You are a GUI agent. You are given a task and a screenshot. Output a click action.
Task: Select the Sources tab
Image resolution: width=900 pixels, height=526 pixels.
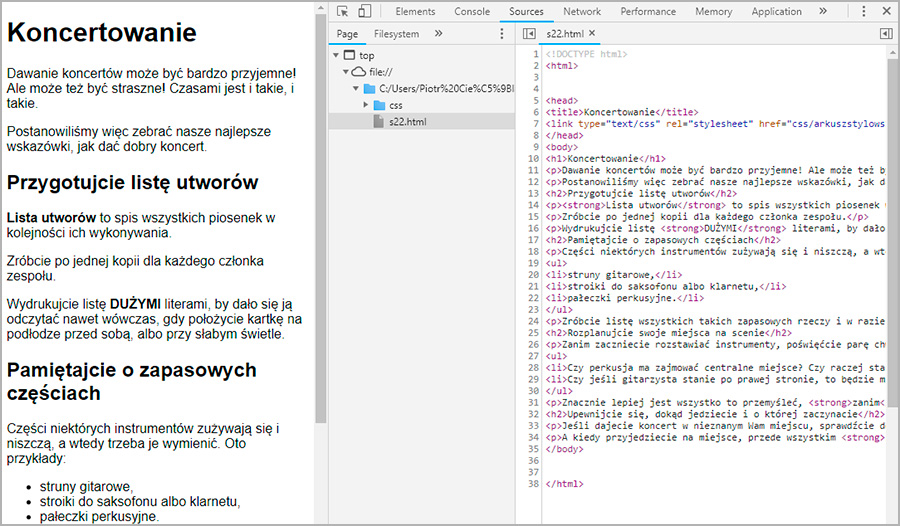tap(526, 11)
